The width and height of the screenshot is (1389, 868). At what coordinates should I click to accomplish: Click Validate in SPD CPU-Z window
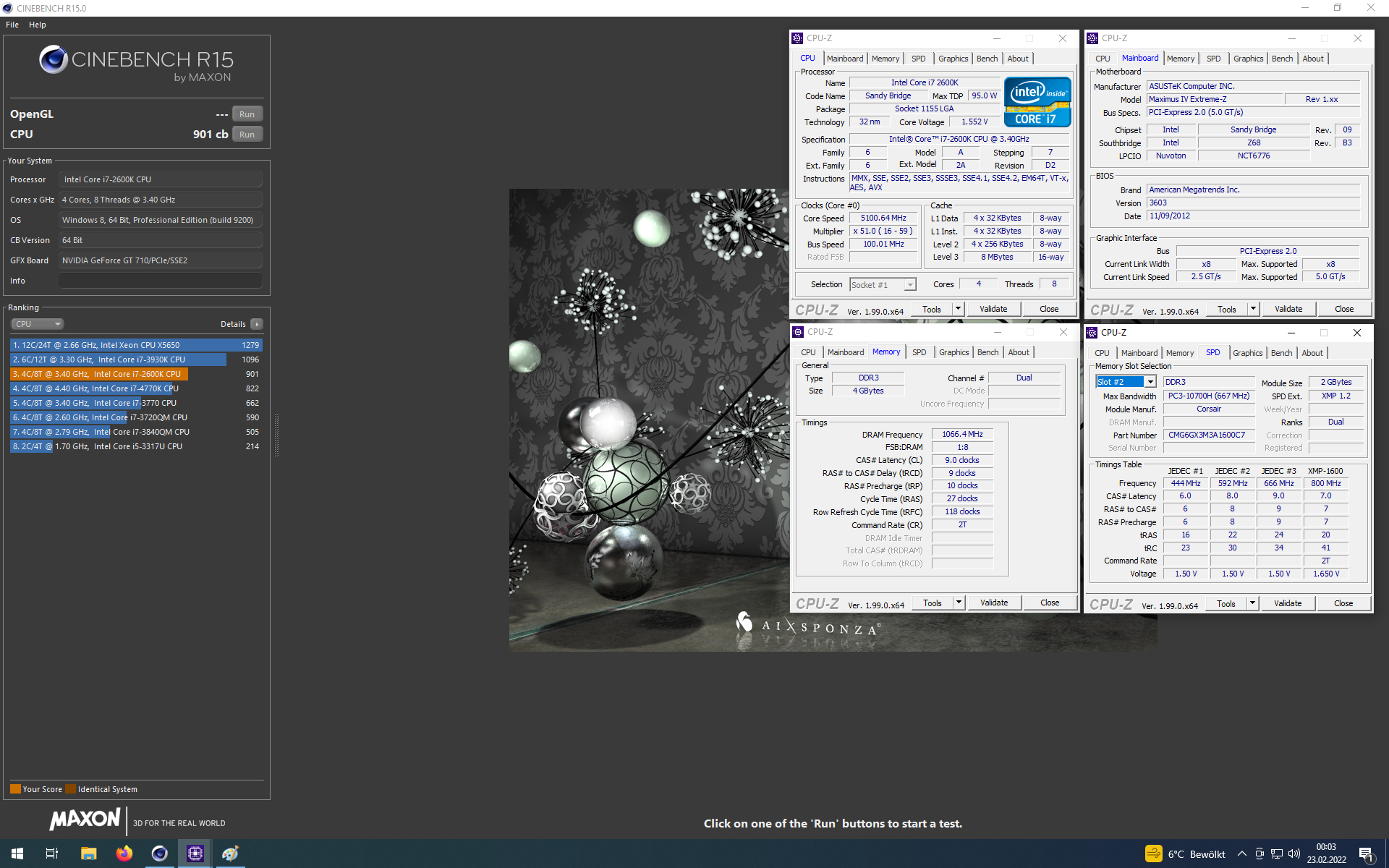[1288, 603]
